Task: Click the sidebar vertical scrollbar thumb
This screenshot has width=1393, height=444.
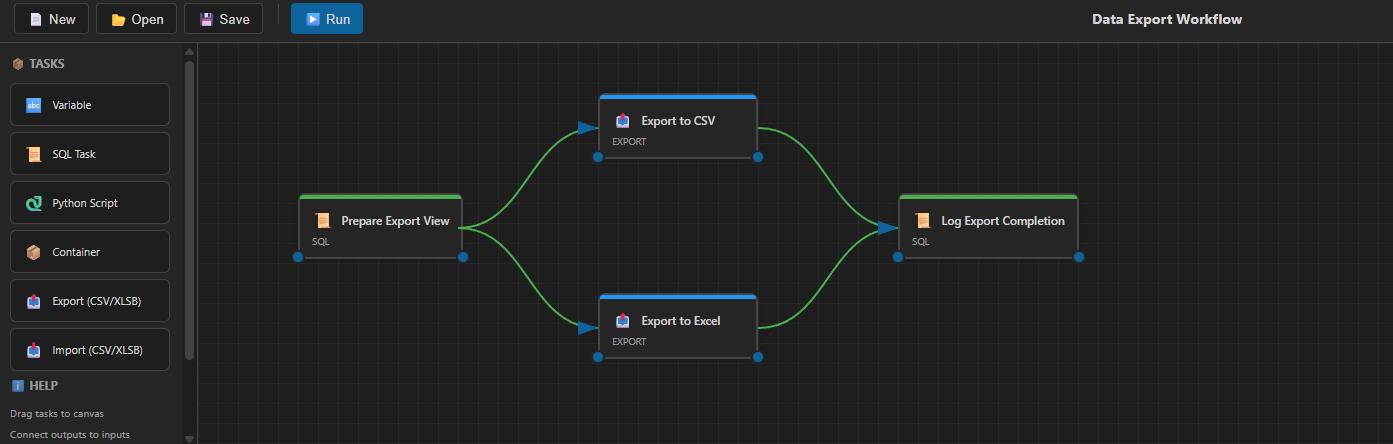Action: coord(189,210)
